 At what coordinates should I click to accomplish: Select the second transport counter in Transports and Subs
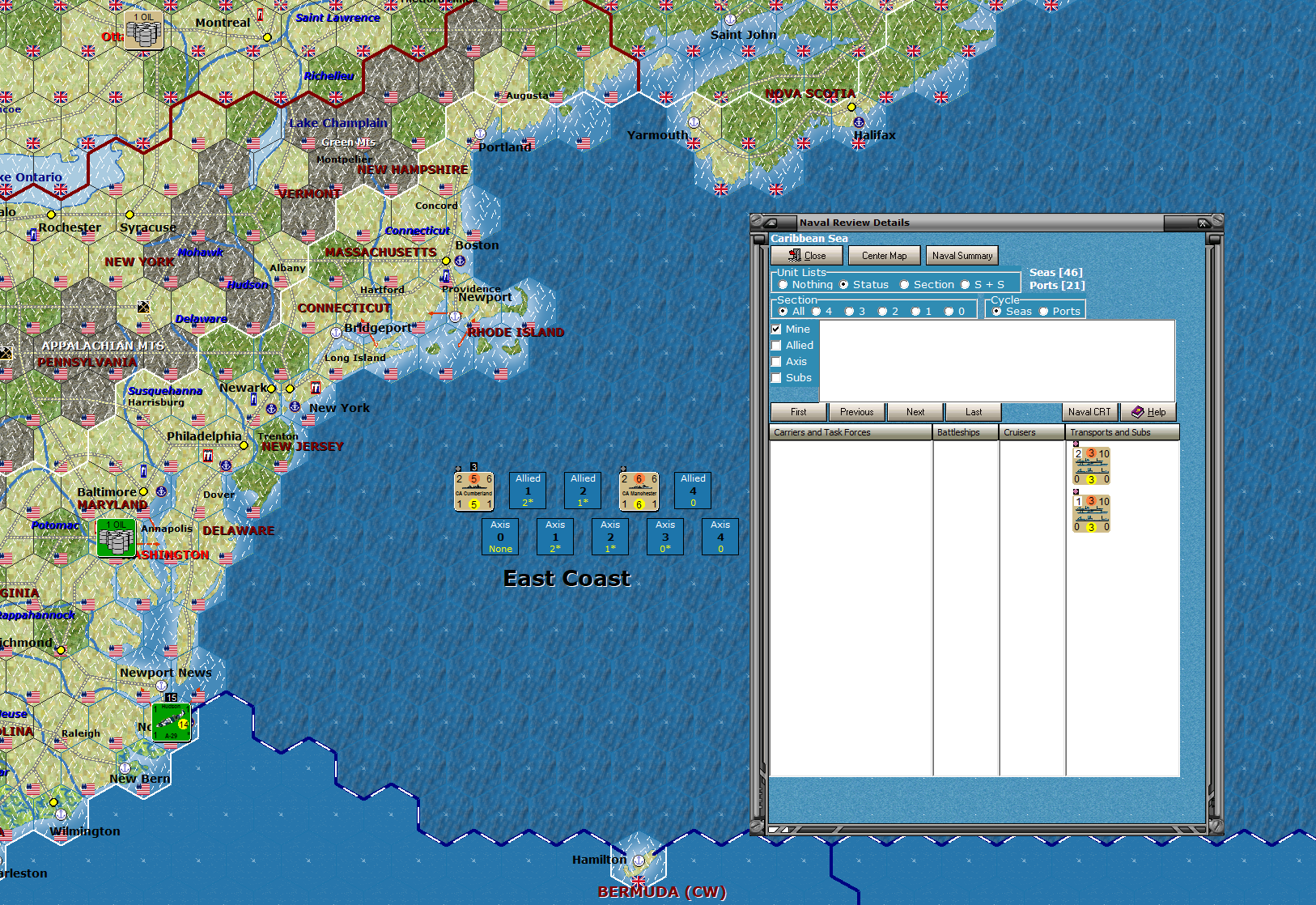click(1091, 514)
